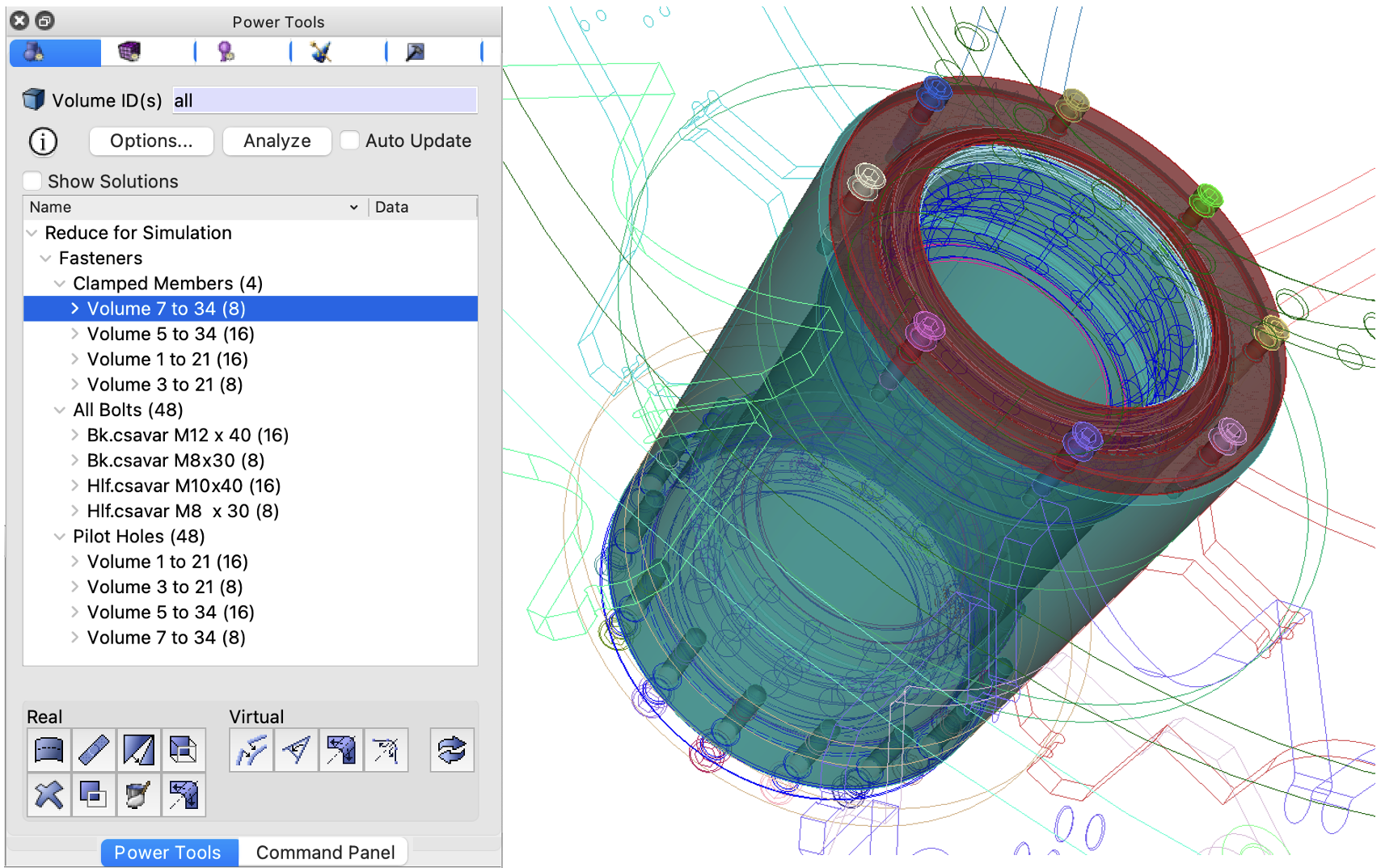Screen dimensions: 1381x868
Task: Select the Power Tools tab
Action: tap(167, 852)
